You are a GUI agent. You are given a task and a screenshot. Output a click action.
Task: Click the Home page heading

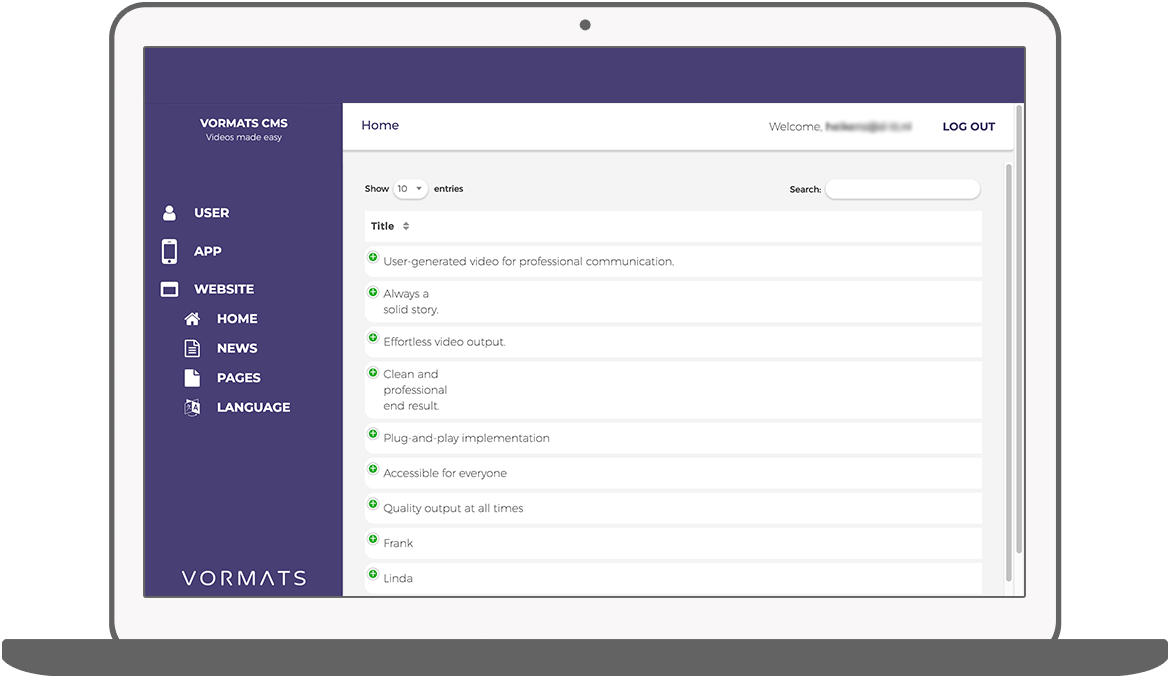click(x=380, y=125)
